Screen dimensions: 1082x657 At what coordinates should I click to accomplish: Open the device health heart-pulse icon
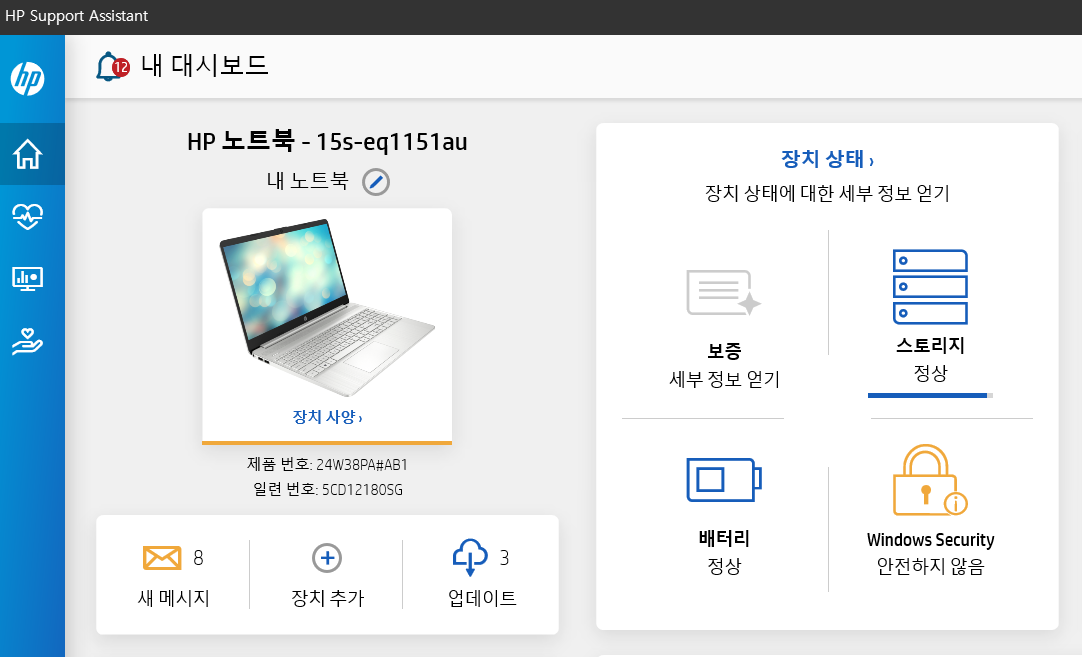pyautogui.click(x=28, y=216)
